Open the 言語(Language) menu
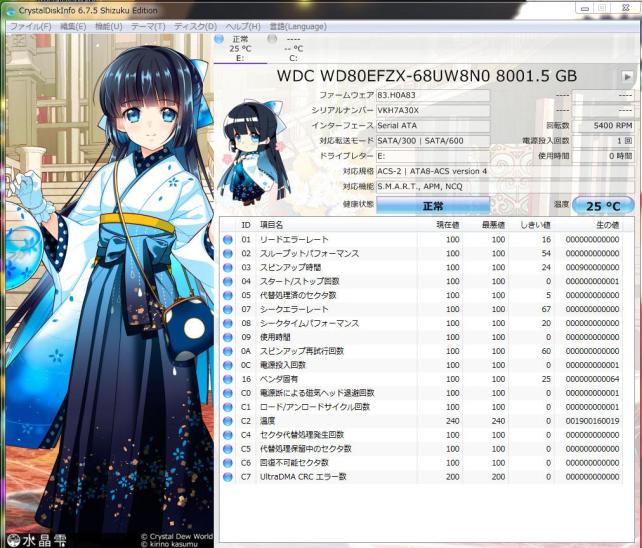Image resolution: width=642 pixels, height=548 pixels. (298, 27)
